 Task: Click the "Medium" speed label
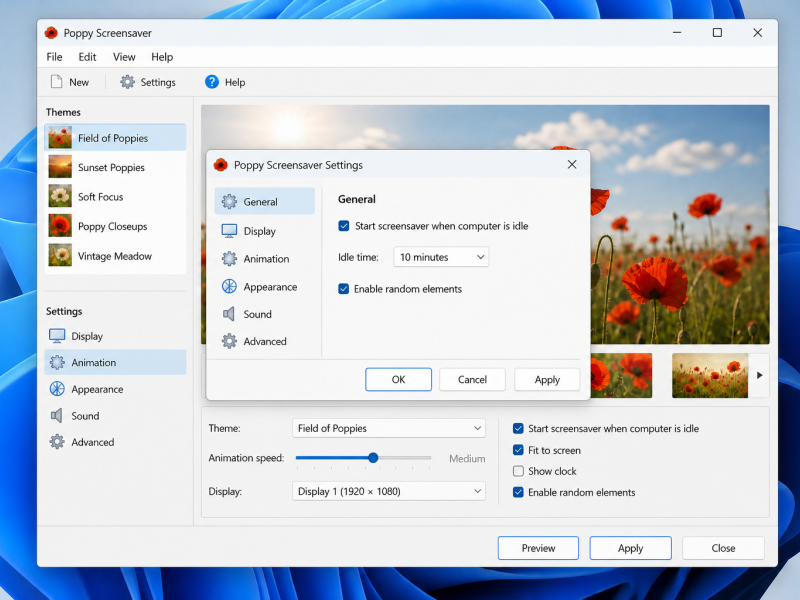(467, 458)
